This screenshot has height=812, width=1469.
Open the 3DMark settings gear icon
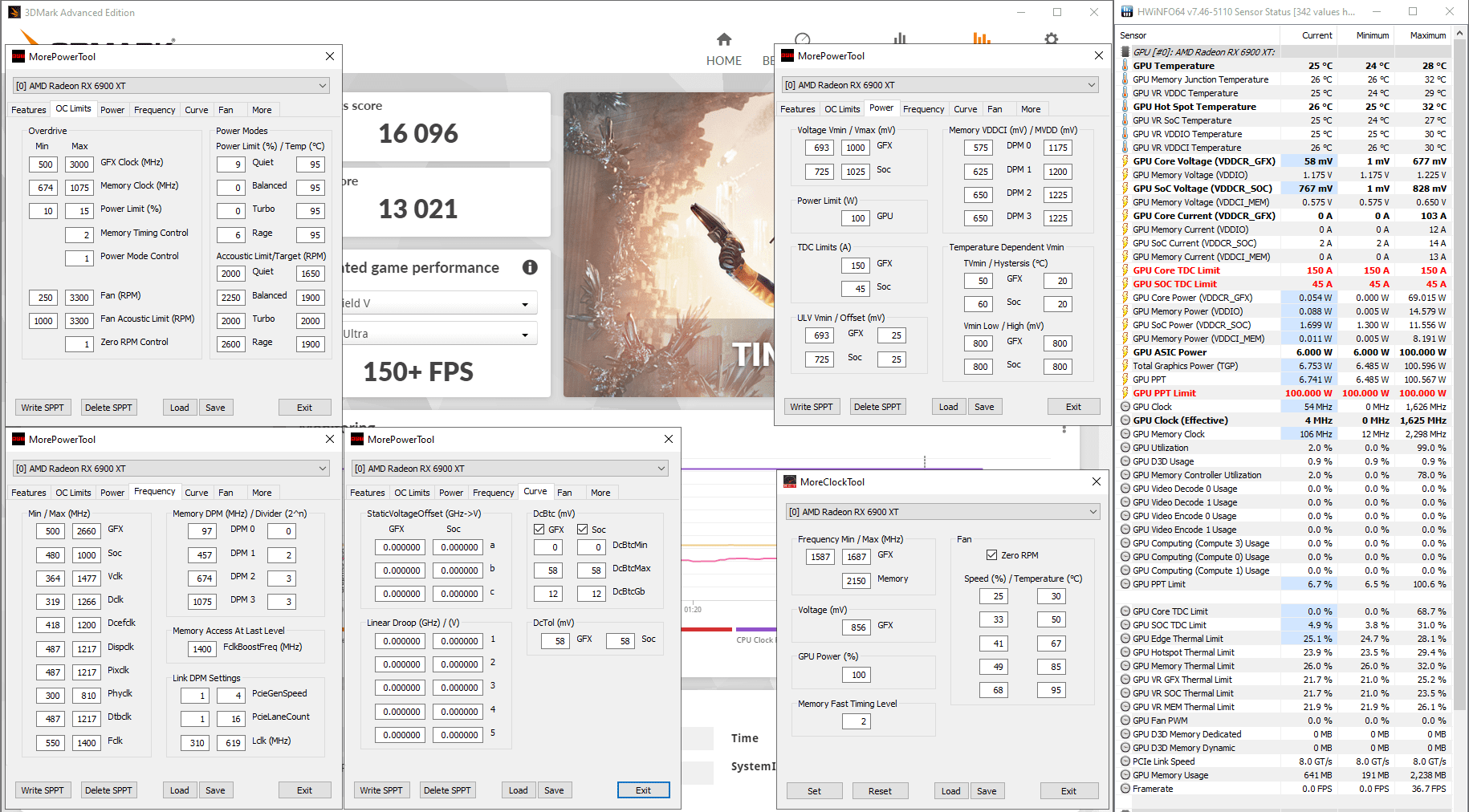coord(1051,39)
